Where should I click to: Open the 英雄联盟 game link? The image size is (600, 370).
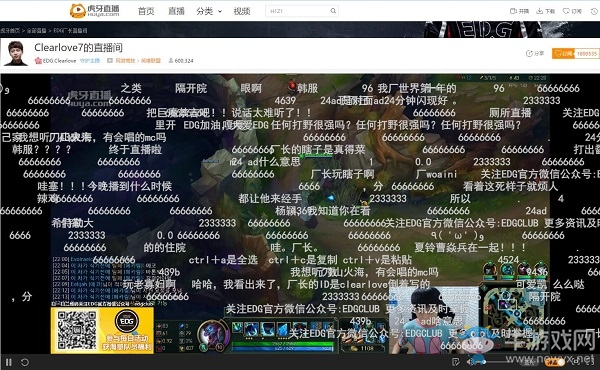coord(151,60)
